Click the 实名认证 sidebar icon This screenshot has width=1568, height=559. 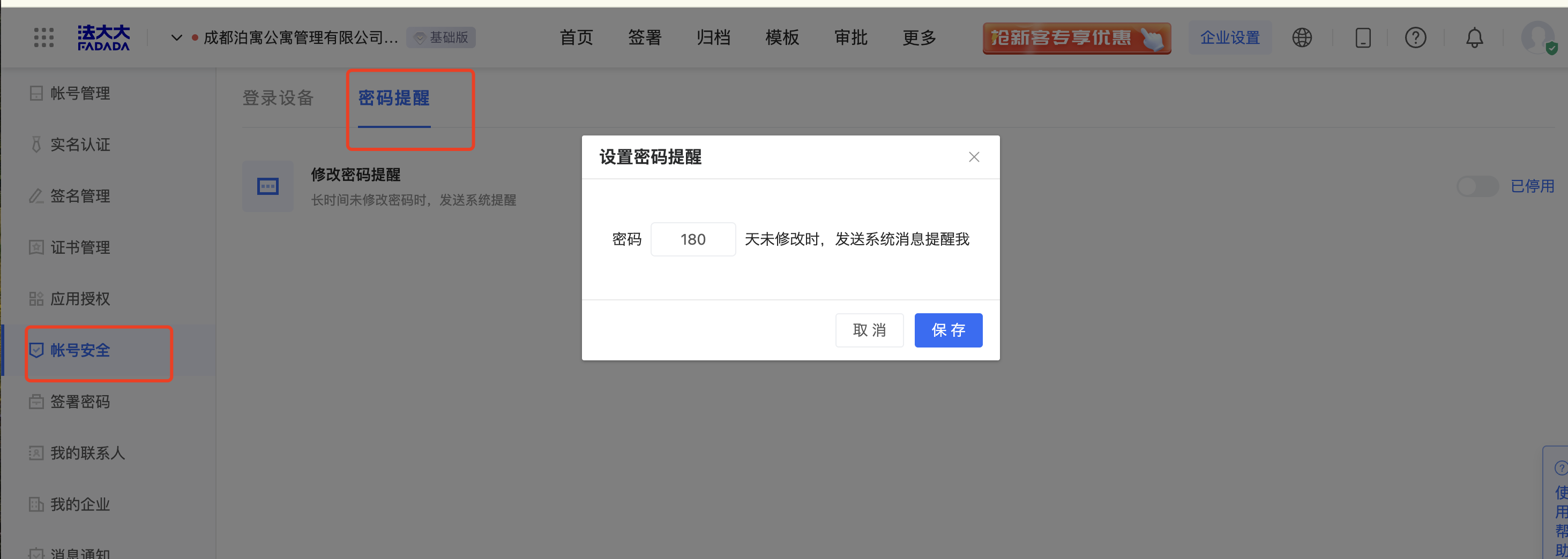coord(36,145)
